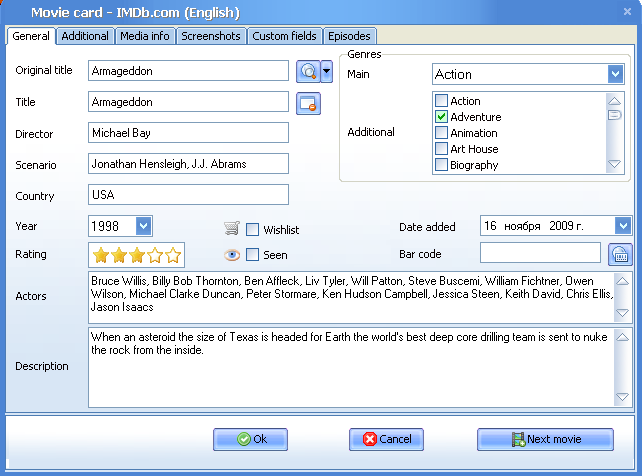Check the Biography genre checkbox
Viewport: 642px width, 476px height.
point(441,165)
